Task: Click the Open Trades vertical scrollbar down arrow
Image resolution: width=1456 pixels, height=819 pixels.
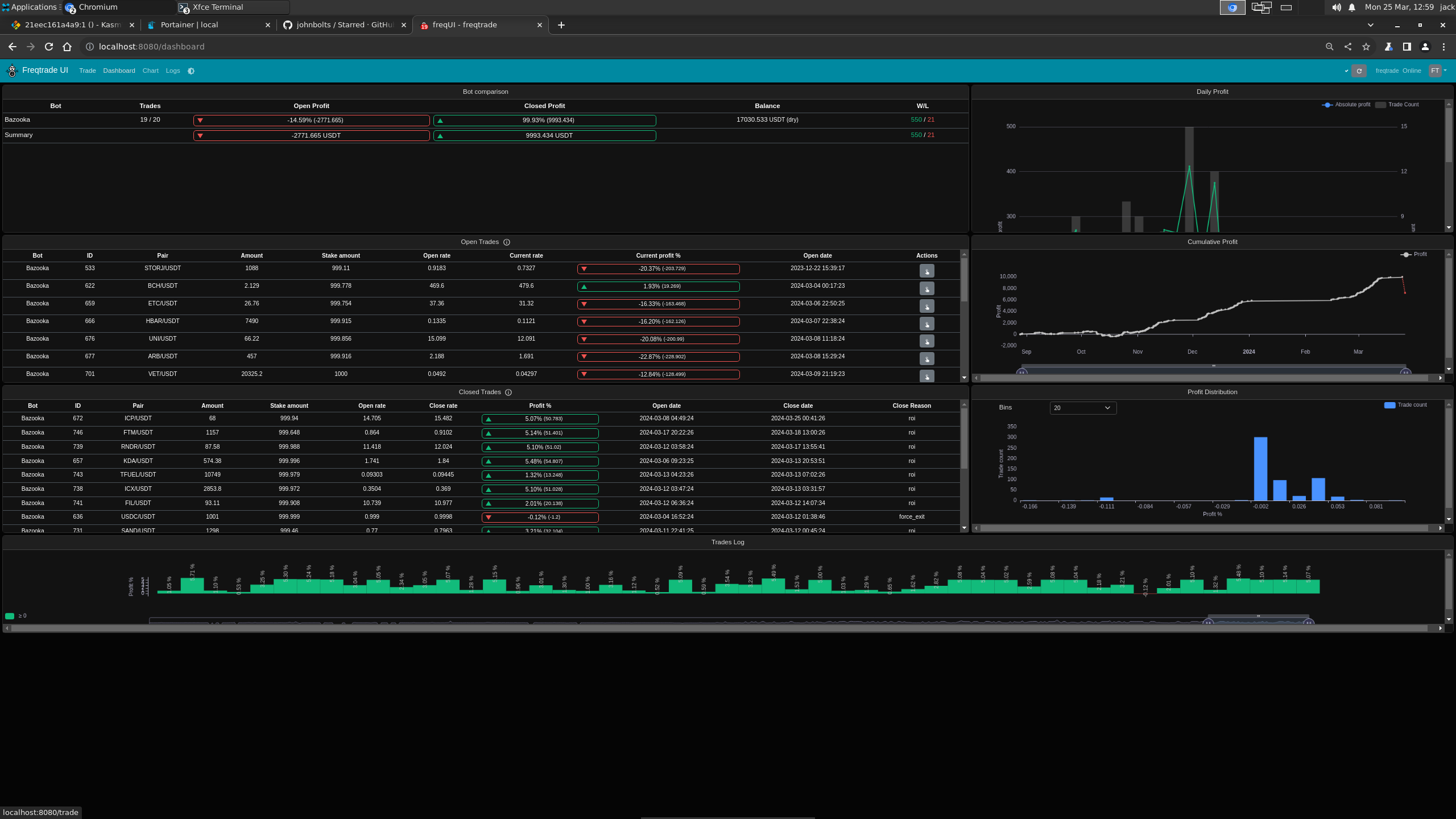Action: [x=964, y=378]
